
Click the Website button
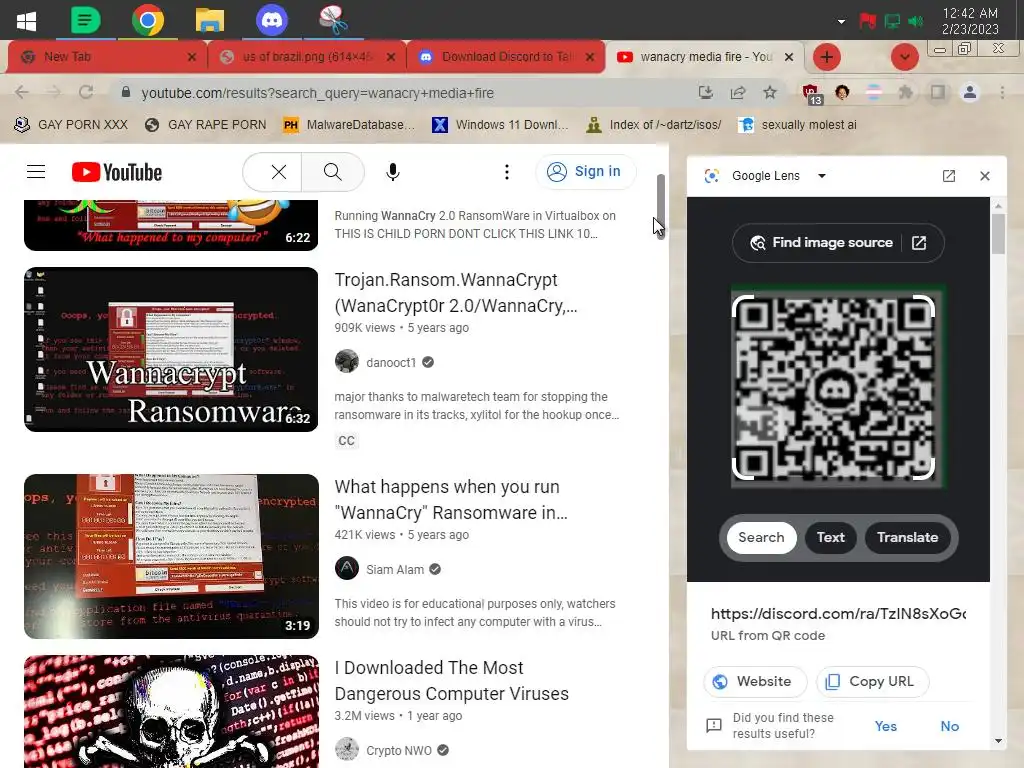tap(756, 682)
